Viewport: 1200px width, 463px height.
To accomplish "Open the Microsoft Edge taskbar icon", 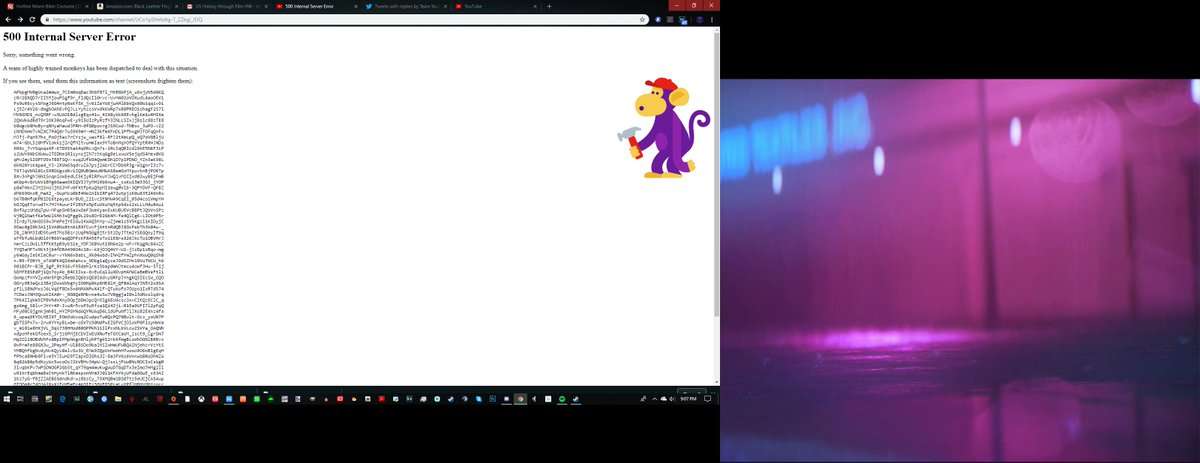I will (x=62, y=398).
